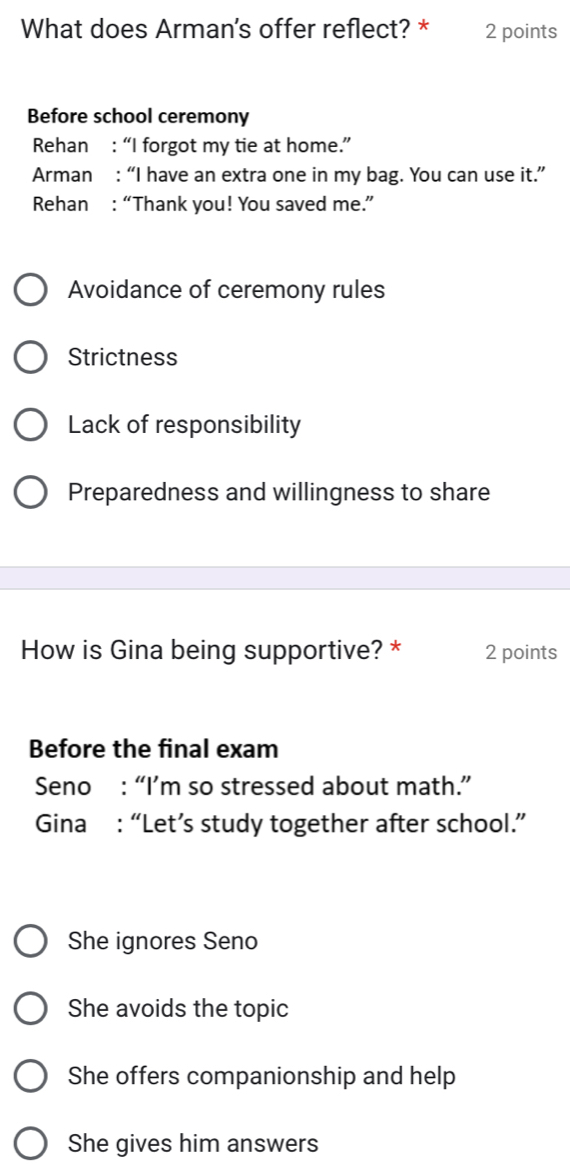Click the 'Lack of responsibility' label text
570x1164 pixels.
184,425
